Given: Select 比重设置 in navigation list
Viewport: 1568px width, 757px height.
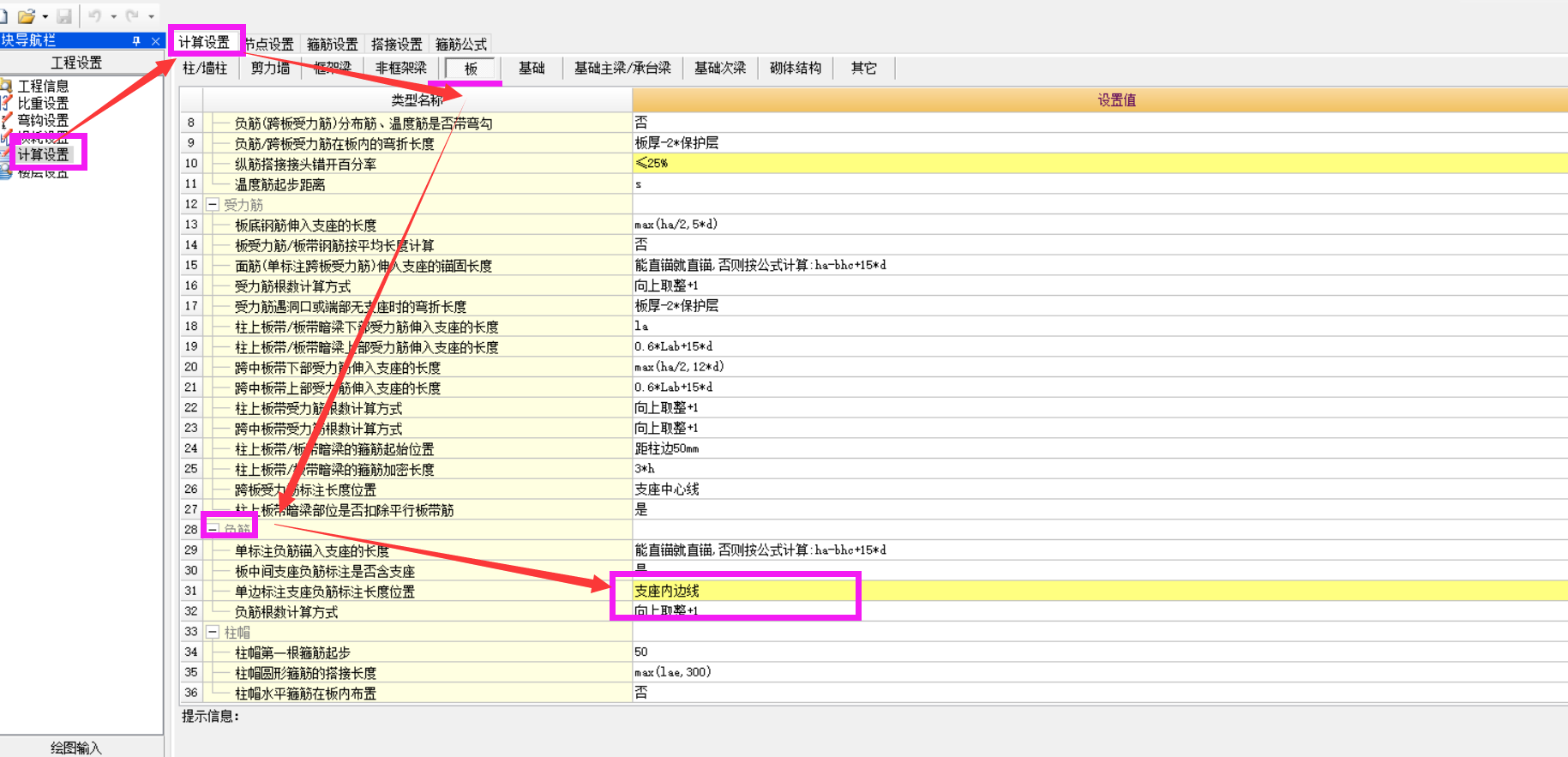Looking at the screenshot, I should [x=44, y=103].
